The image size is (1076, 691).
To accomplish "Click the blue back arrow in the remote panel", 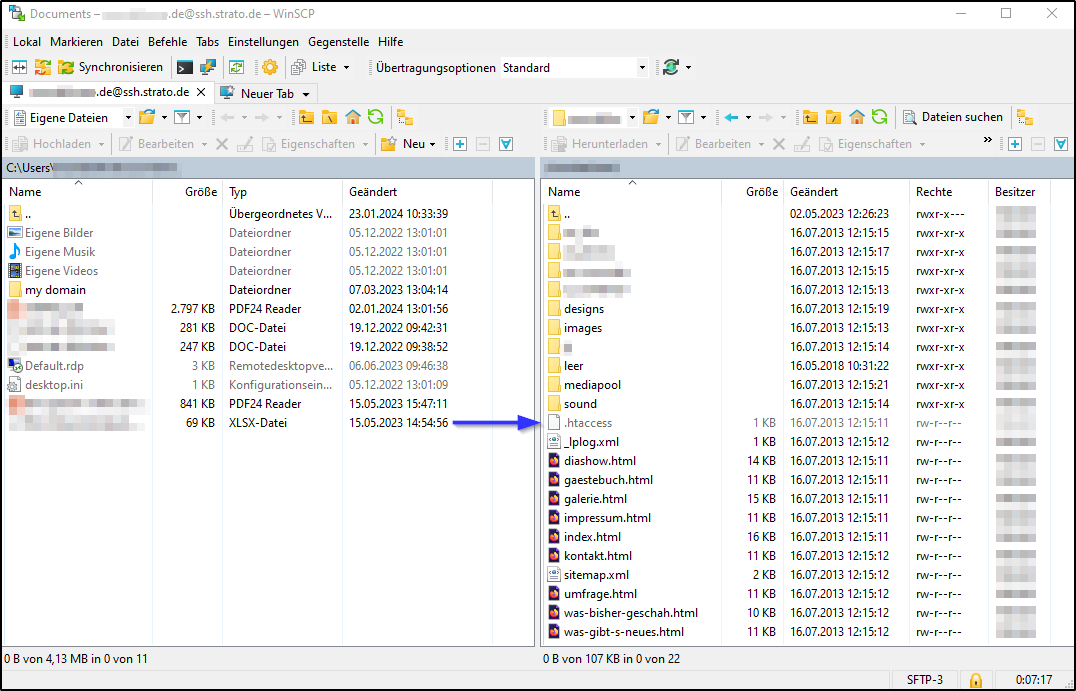I will [732, 116].
